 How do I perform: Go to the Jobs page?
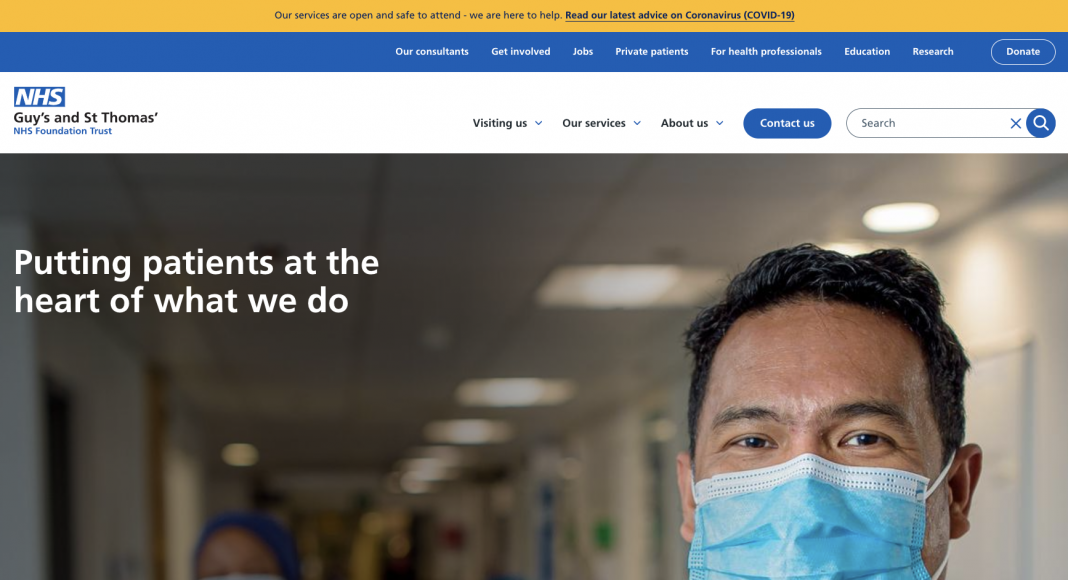(x=582, y=52)
